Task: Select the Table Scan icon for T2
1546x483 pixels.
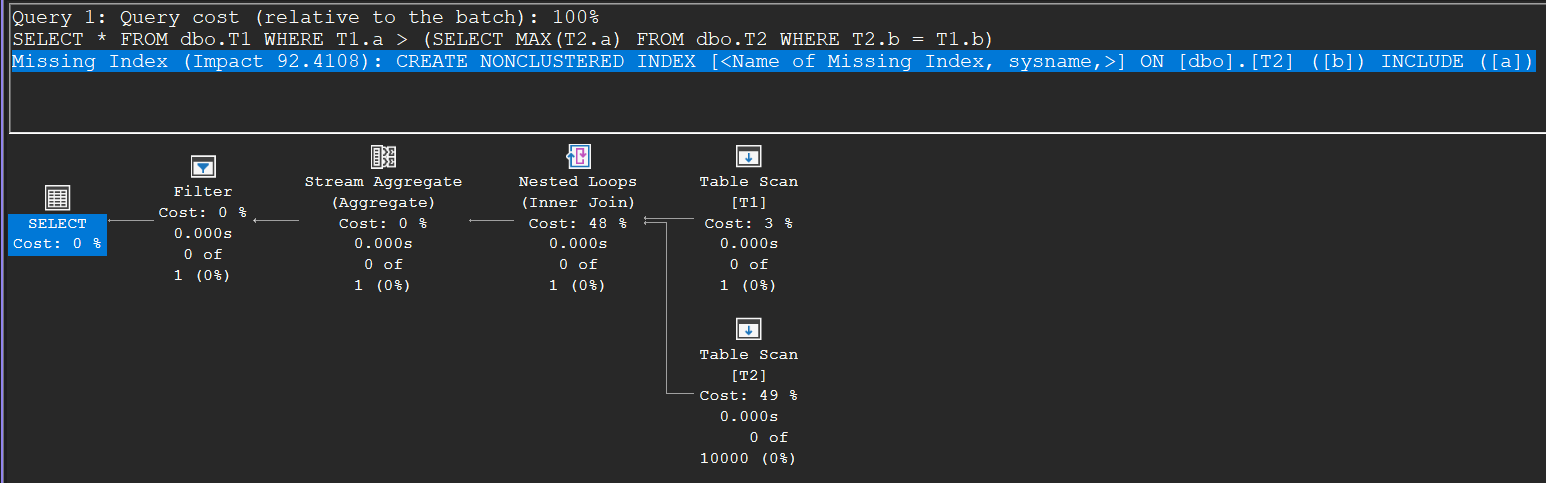Action: (749, 329)
